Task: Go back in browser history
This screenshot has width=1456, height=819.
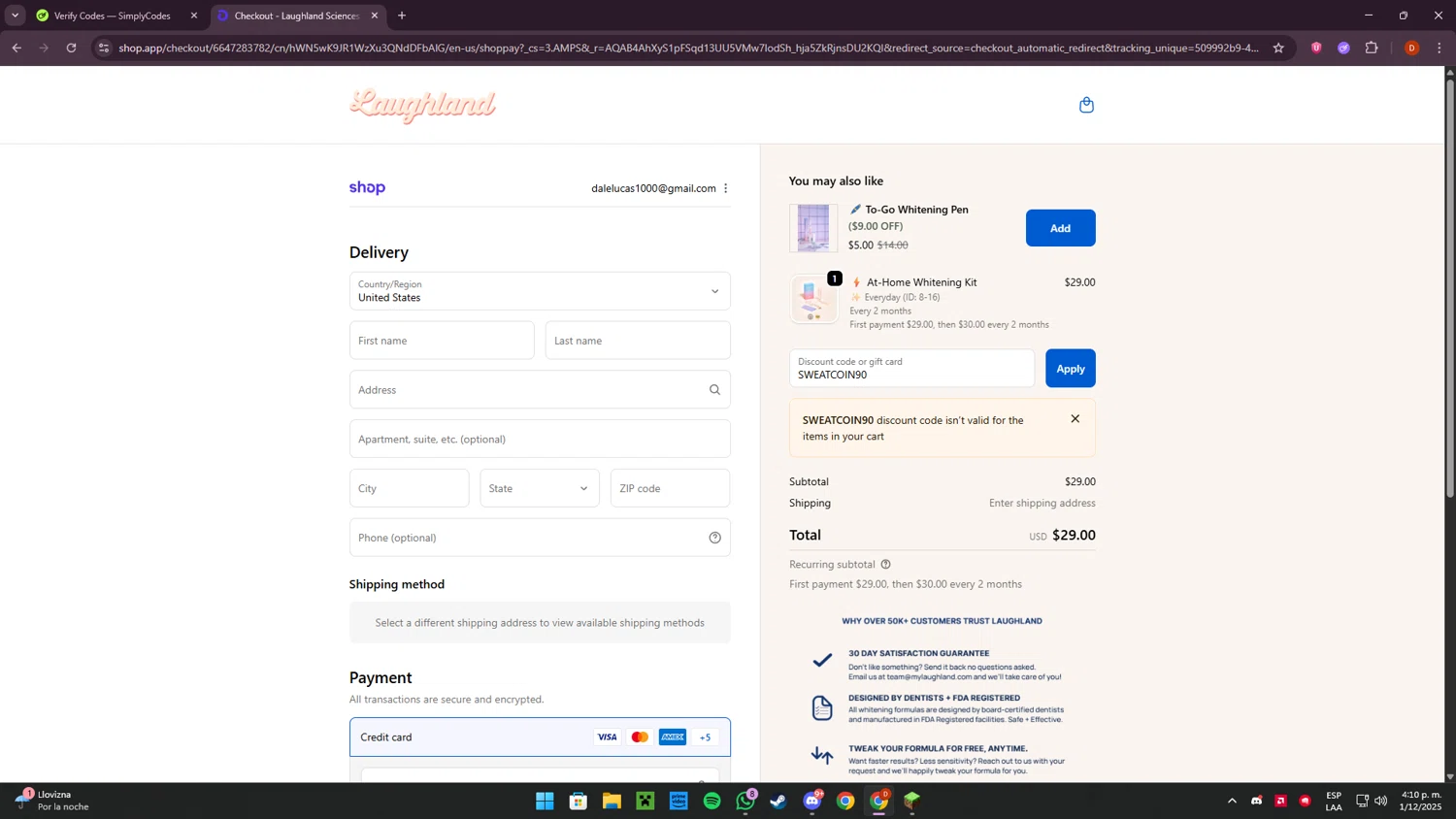Action: (x=17, y=48)
